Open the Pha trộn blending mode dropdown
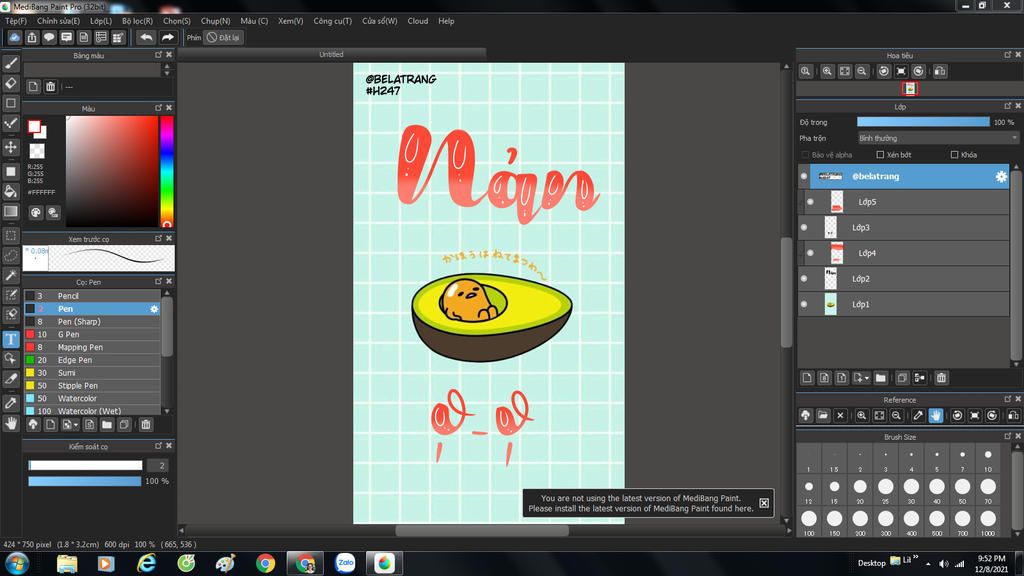 pyautogui.click(x=938, y=138)
